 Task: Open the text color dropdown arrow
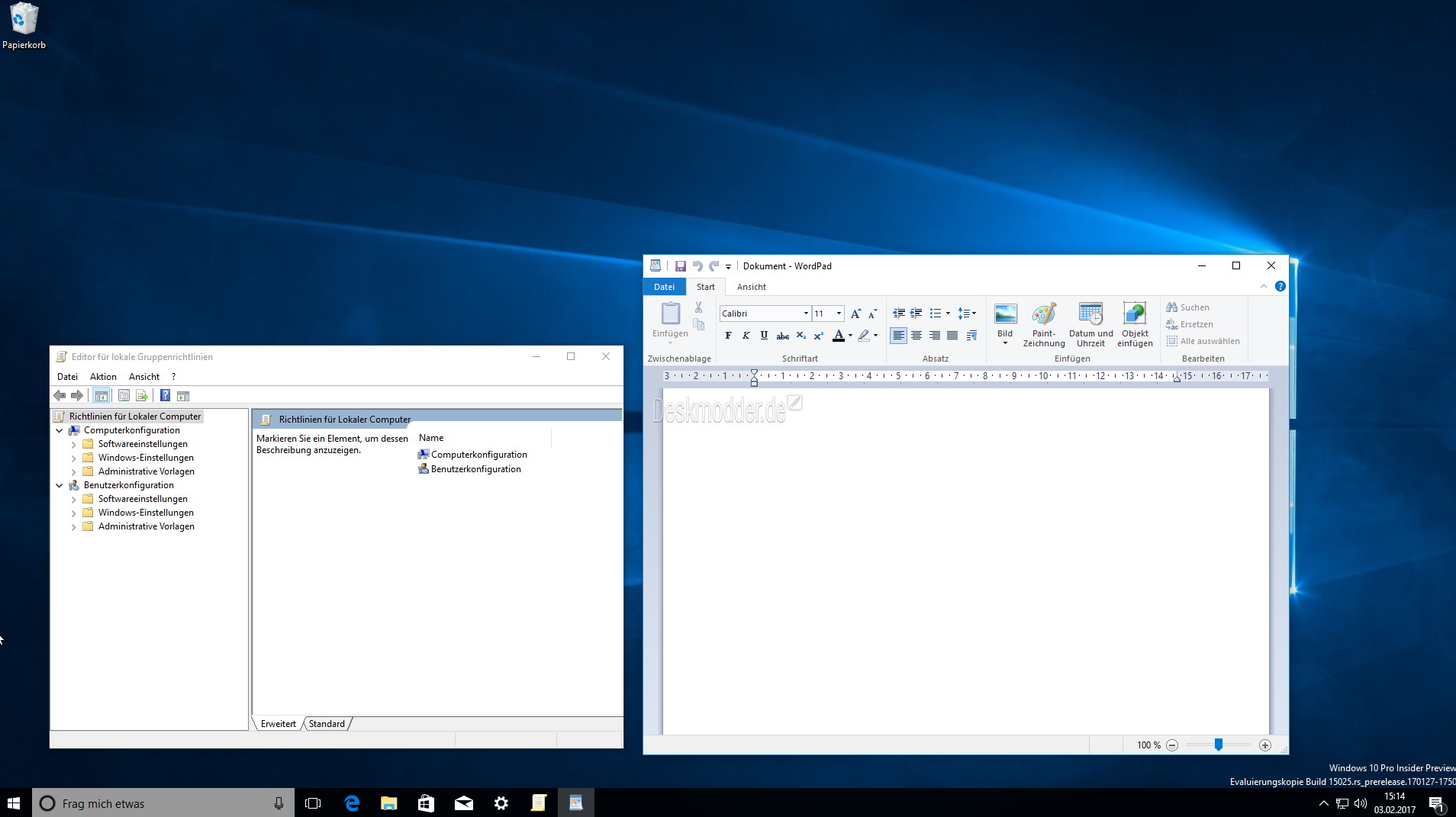[850, 336]
